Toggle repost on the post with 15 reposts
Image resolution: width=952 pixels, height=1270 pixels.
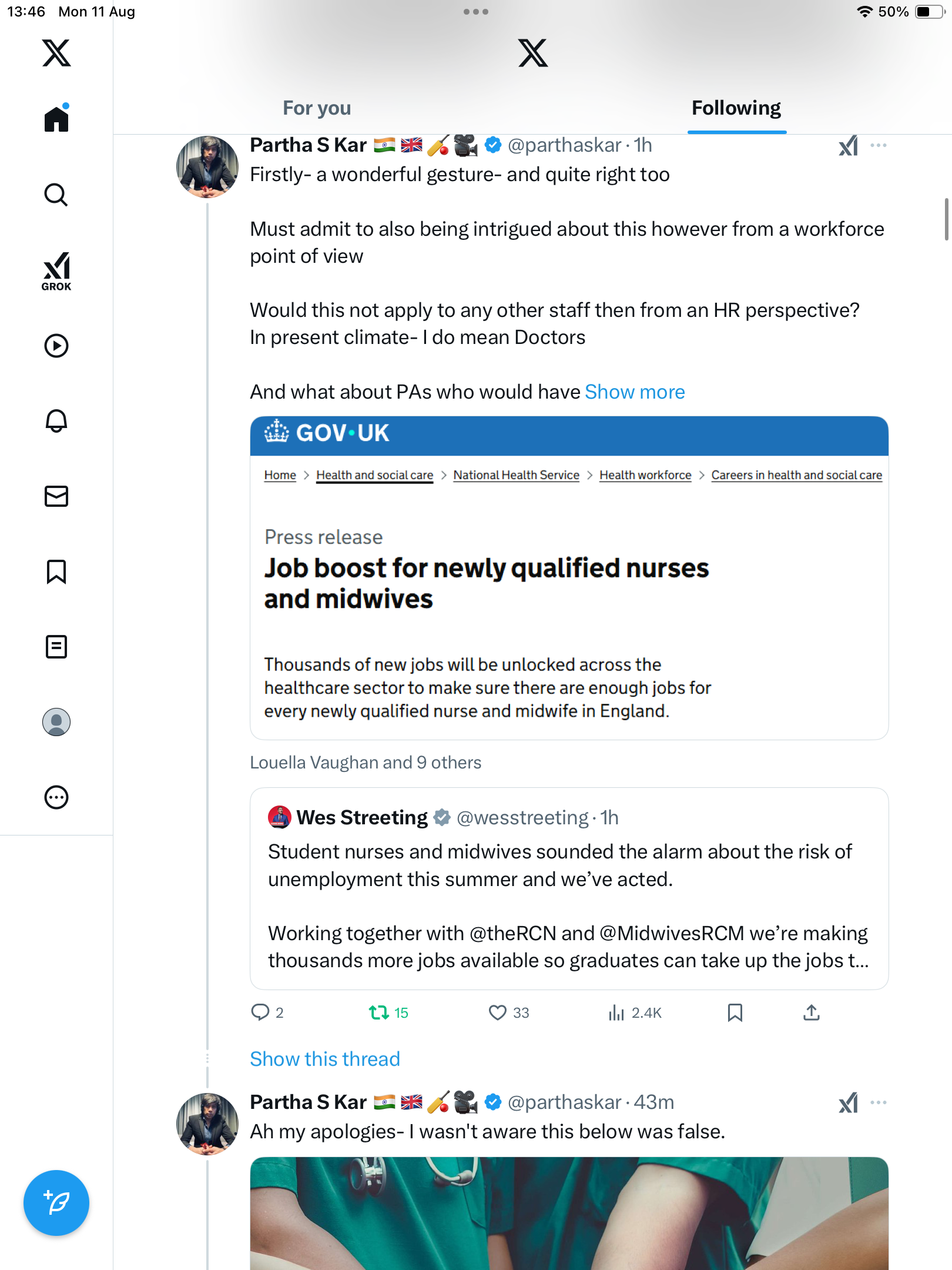point(379,1012)
